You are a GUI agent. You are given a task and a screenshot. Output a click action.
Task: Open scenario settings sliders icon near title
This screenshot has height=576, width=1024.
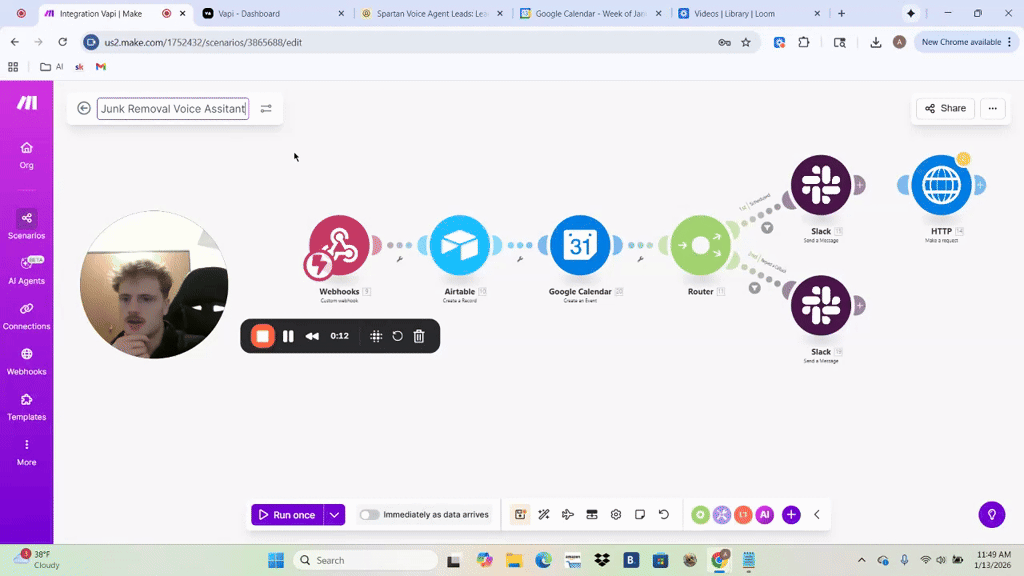pyautogui.click(x=266, y=108)
